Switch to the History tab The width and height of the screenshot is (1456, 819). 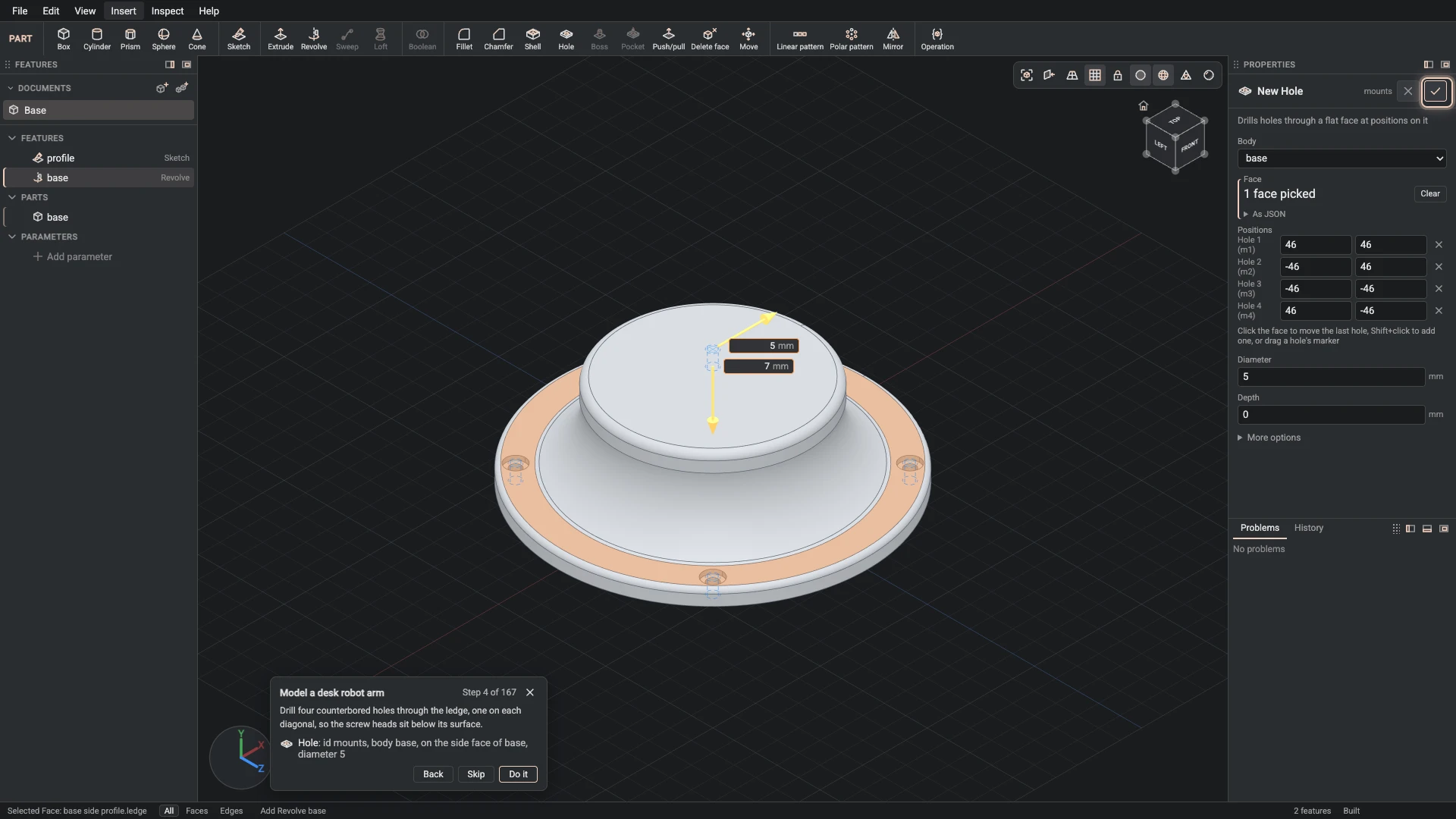1308,528
